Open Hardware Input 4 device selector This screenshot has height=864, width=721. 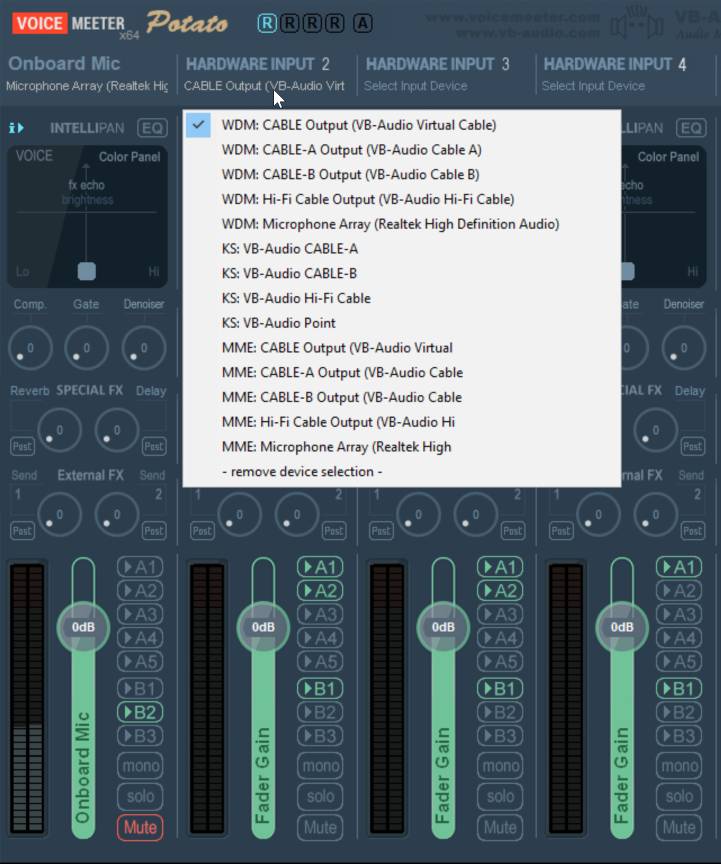[x=593, y=86]
